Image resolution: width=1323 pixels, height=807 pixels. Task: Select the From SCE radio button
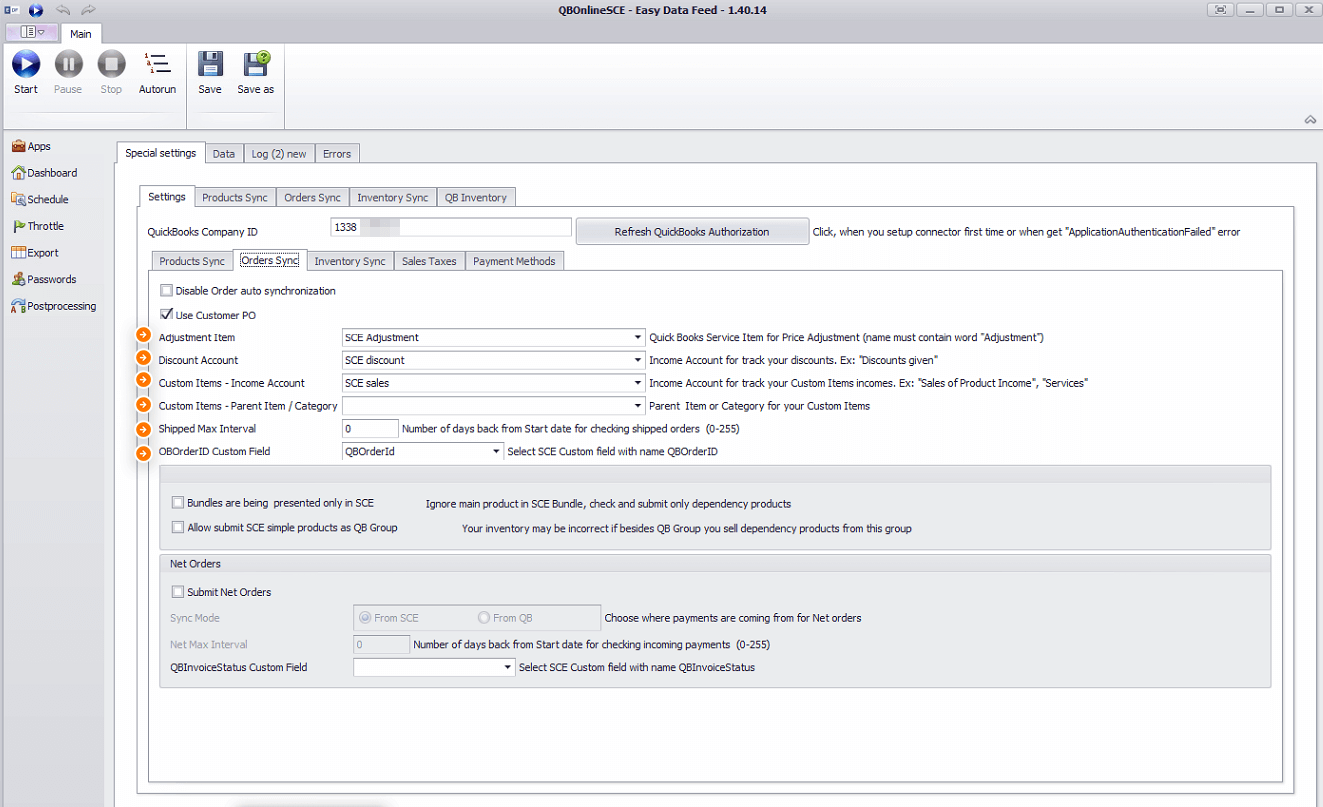(365, 618)
